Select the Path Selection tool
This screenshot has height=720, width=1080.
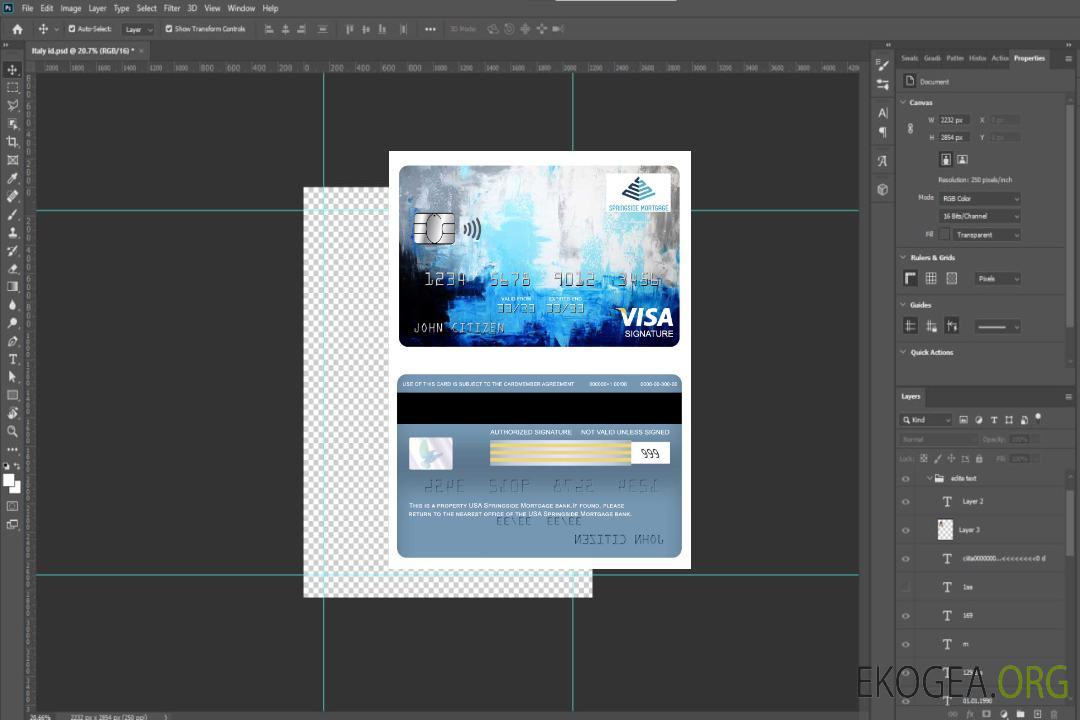pyautogui.click(x=12, y=377)
